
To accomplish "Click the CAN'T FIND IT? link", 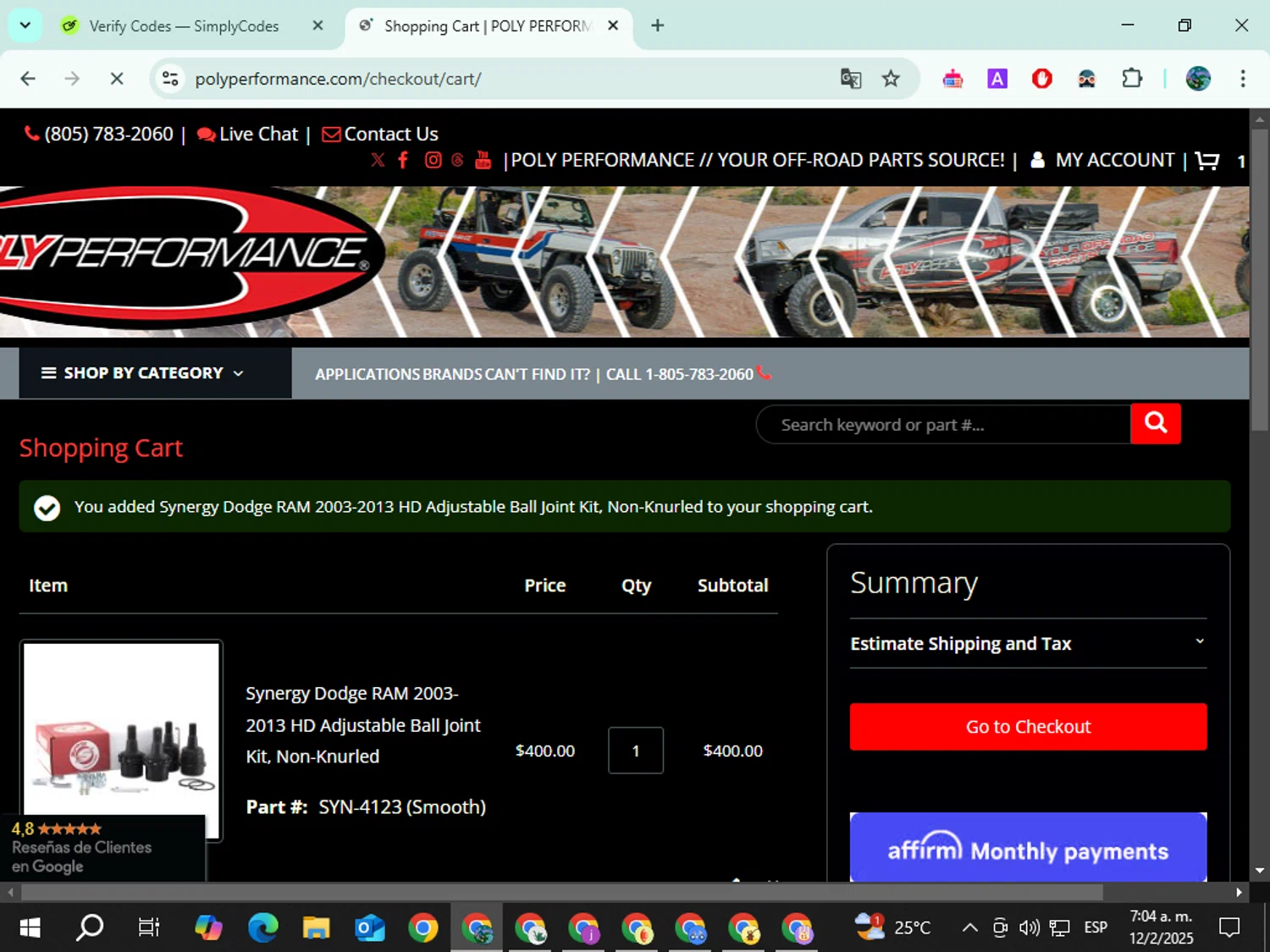I will 538,374.
